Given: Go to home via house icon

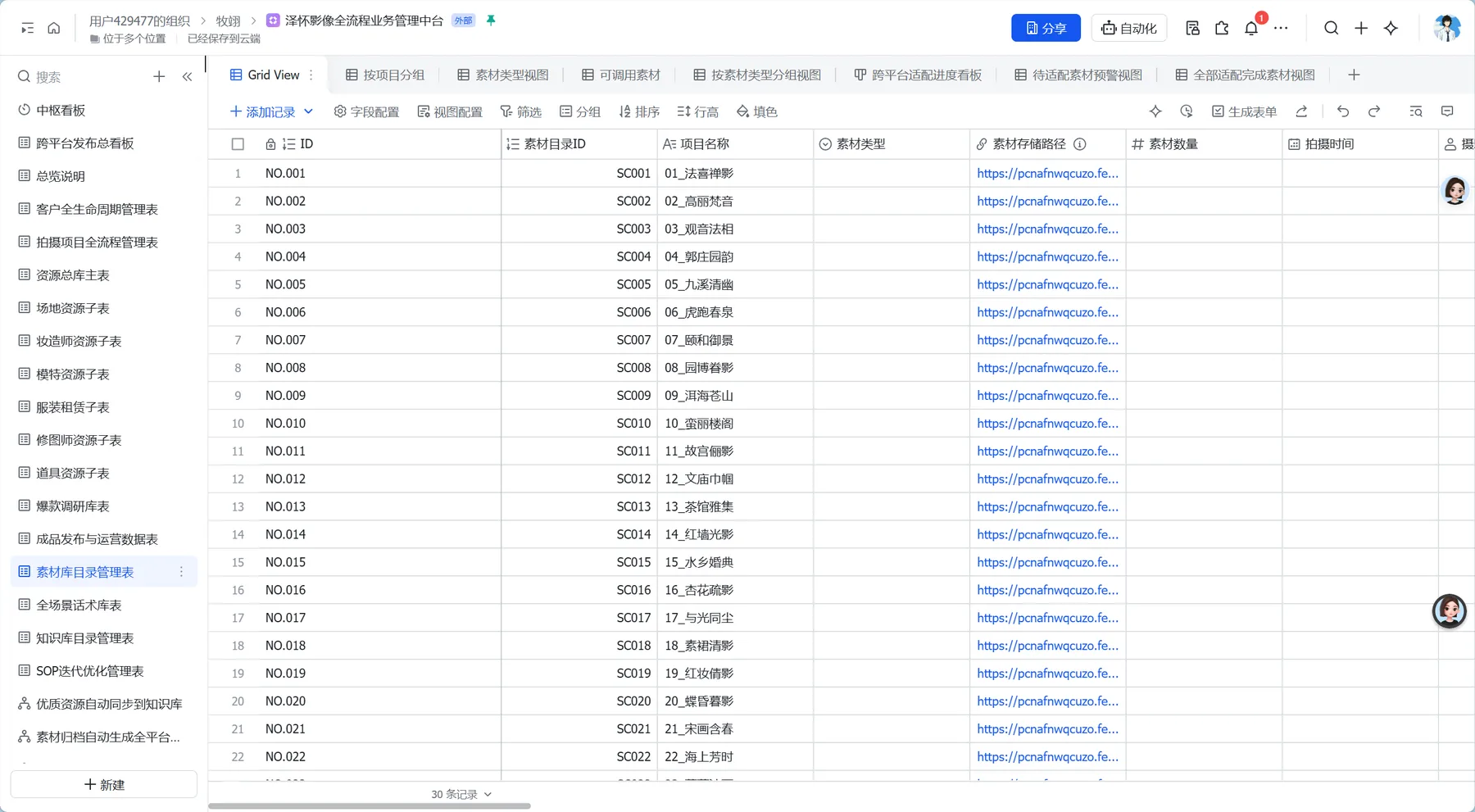Looking at the screenshot, I should coord(54,28).
